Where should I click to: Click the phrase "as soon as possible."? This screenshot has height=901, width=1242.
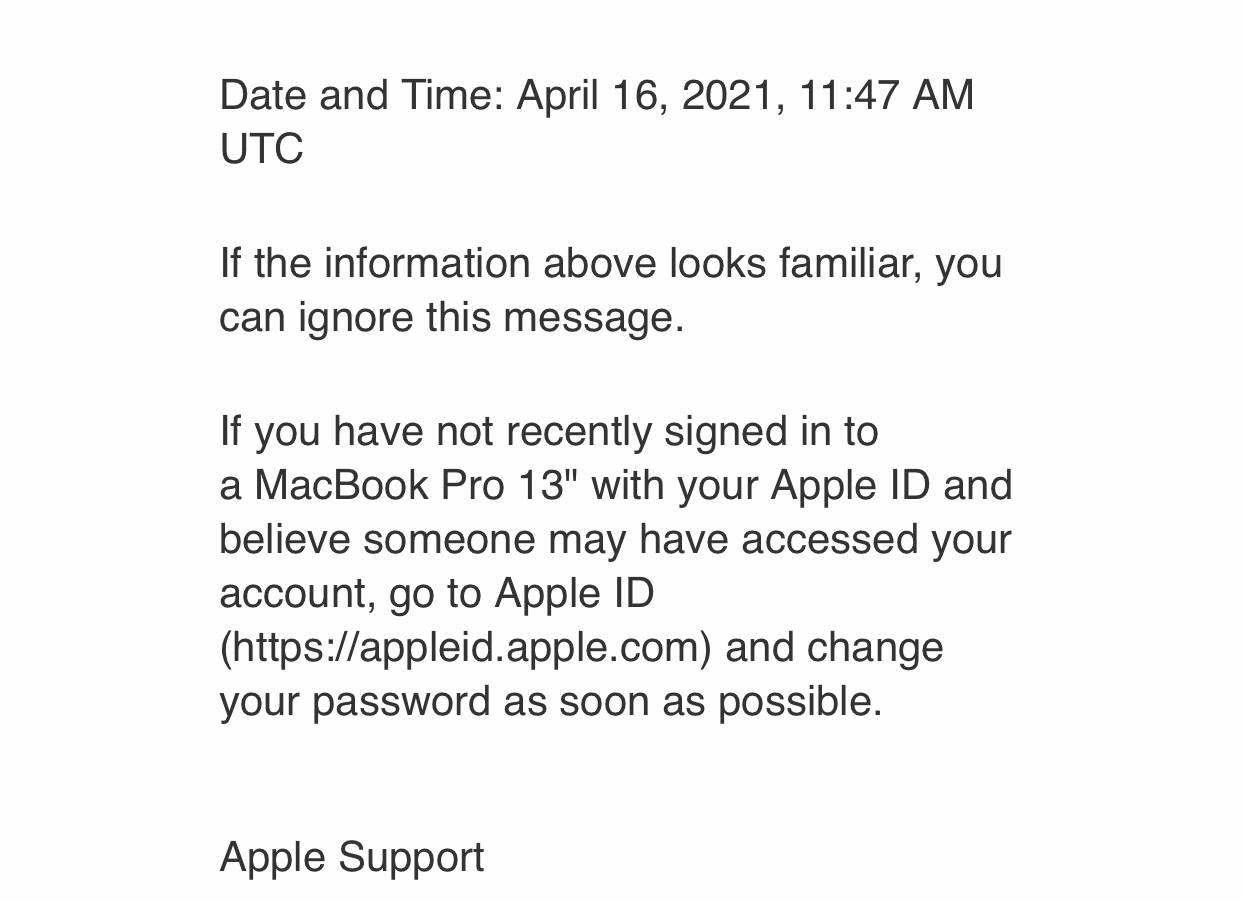pos(692,702)
